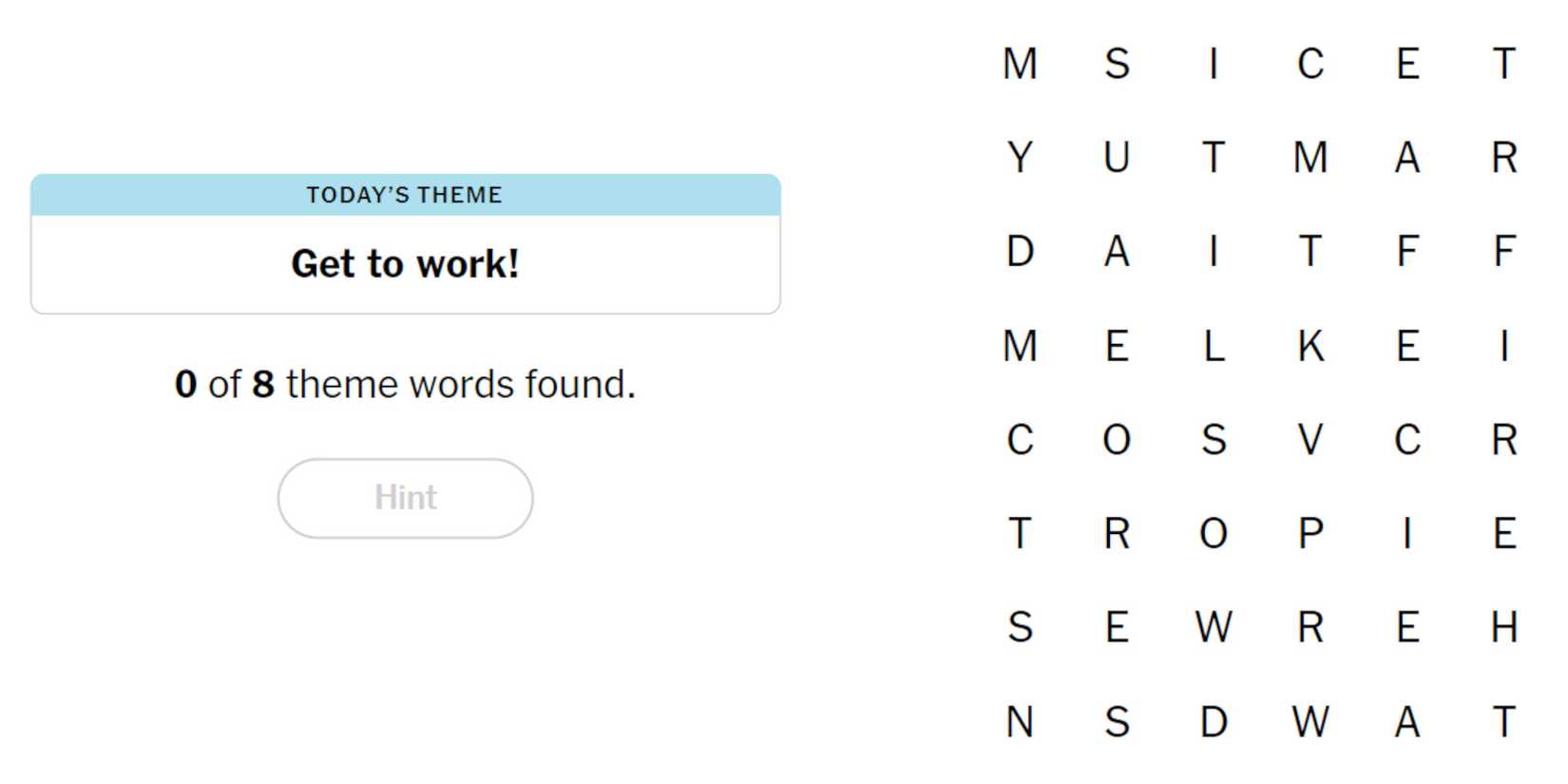Tap the letter K tile
Screen dimensions: 1568x784
point(1310,347)
